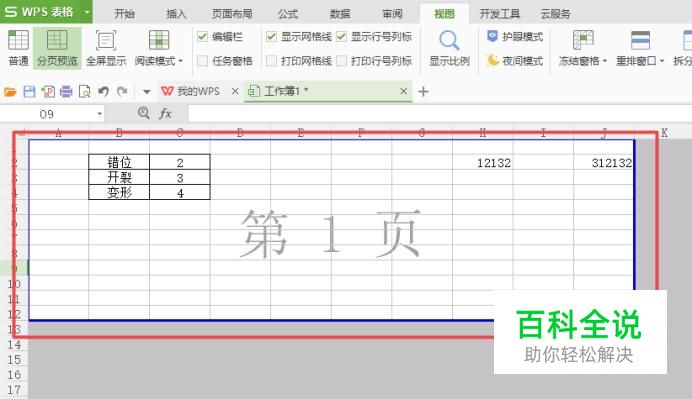The image size is (692, 399).
Task: Select the cell containing 错位
Action: click(119, 162)
